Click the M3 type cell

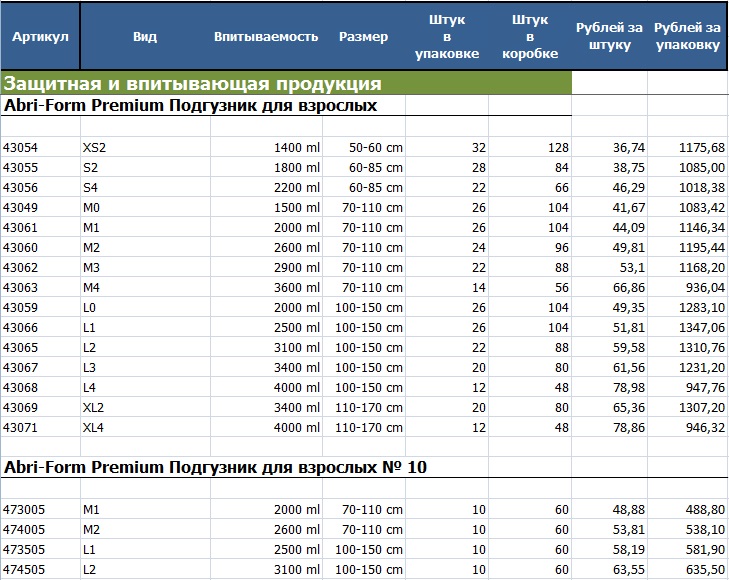[146, 267]
